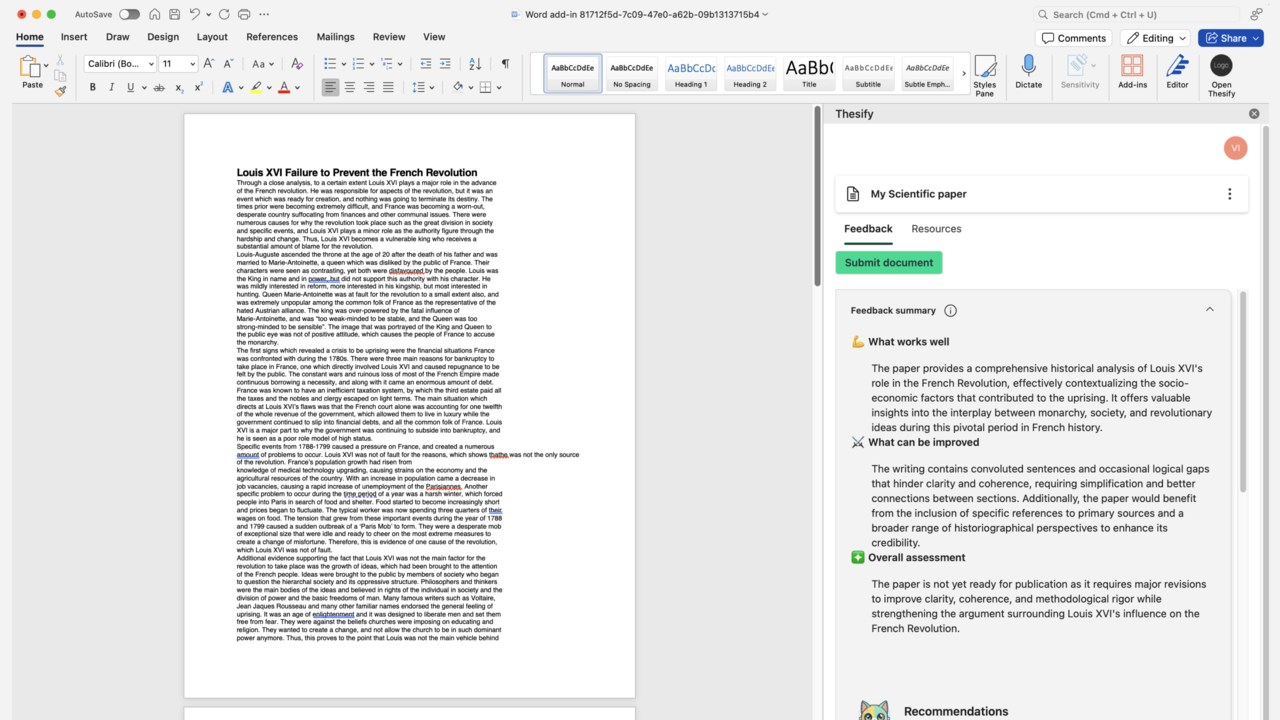Toggle bold formatting
Viewport: 1280px width, 720px height.
[x=92, y=87]
